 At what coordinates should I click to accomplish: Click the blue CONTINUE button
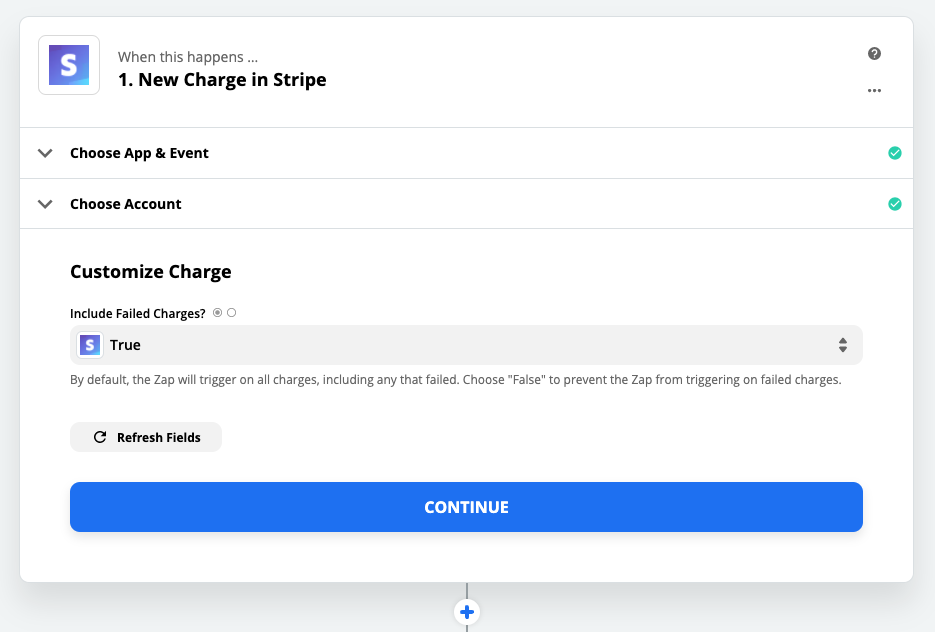click(x=466, y=507)
